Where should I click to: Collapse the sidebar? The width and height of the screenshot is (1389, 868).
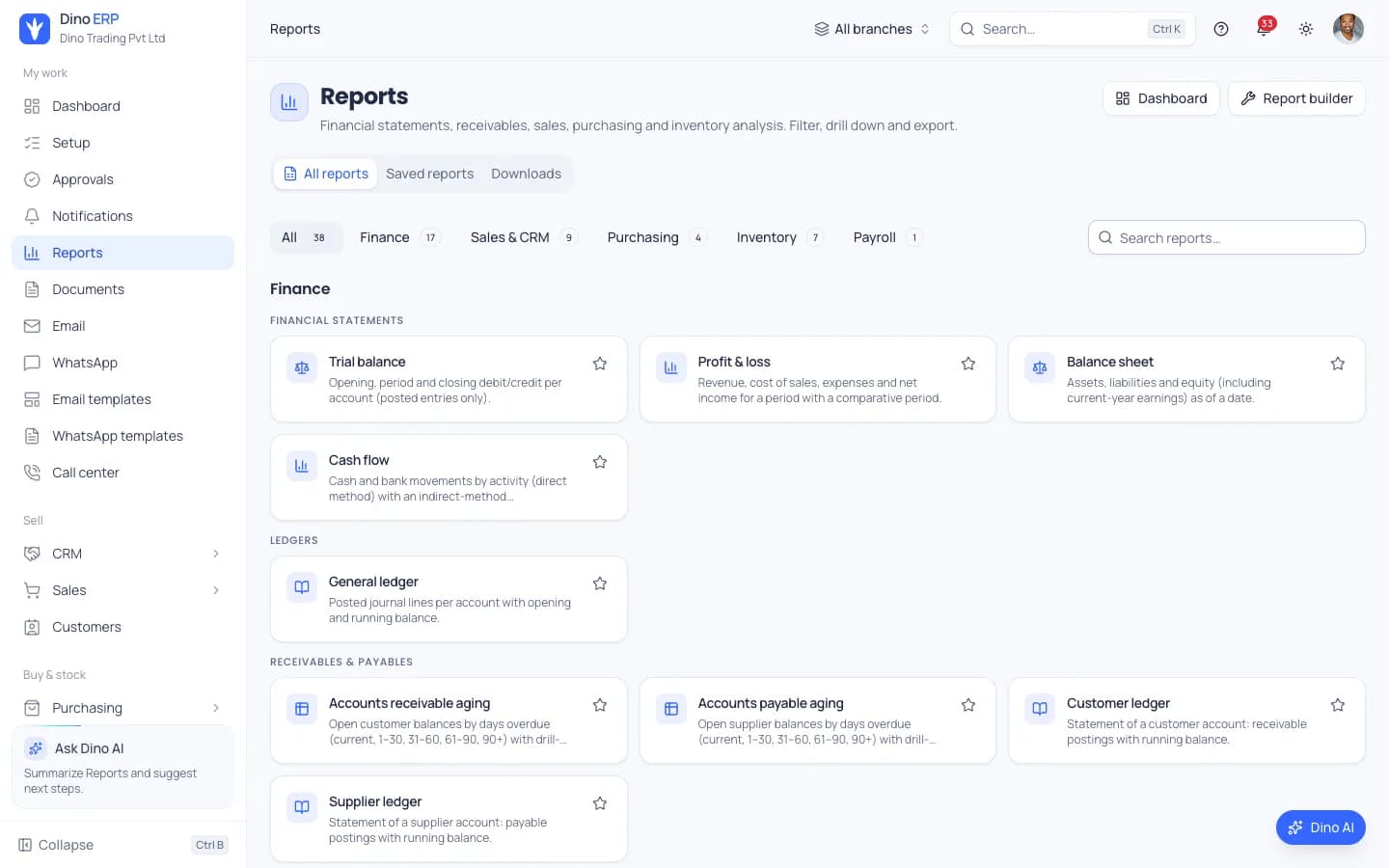(x=123, y=845)
